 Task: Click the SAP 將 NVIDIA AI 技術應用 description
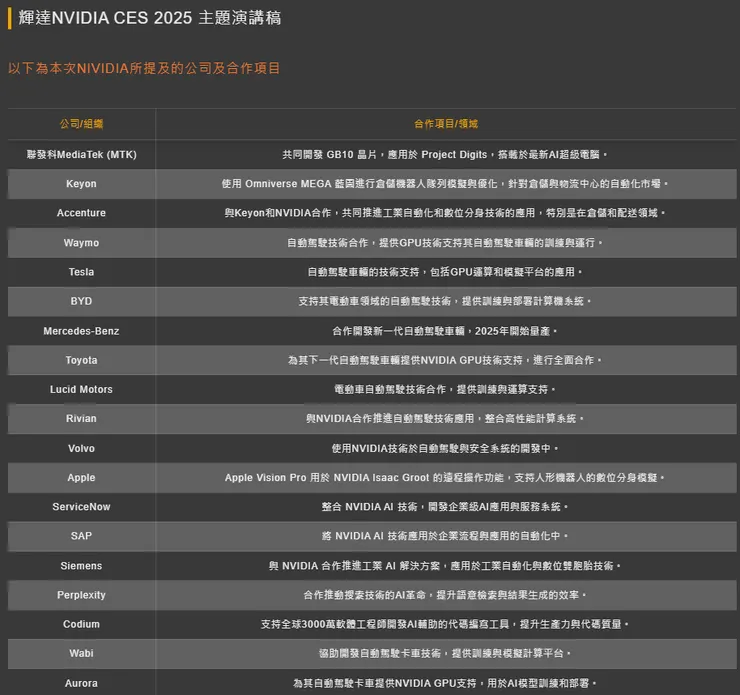tap(445, 536)
